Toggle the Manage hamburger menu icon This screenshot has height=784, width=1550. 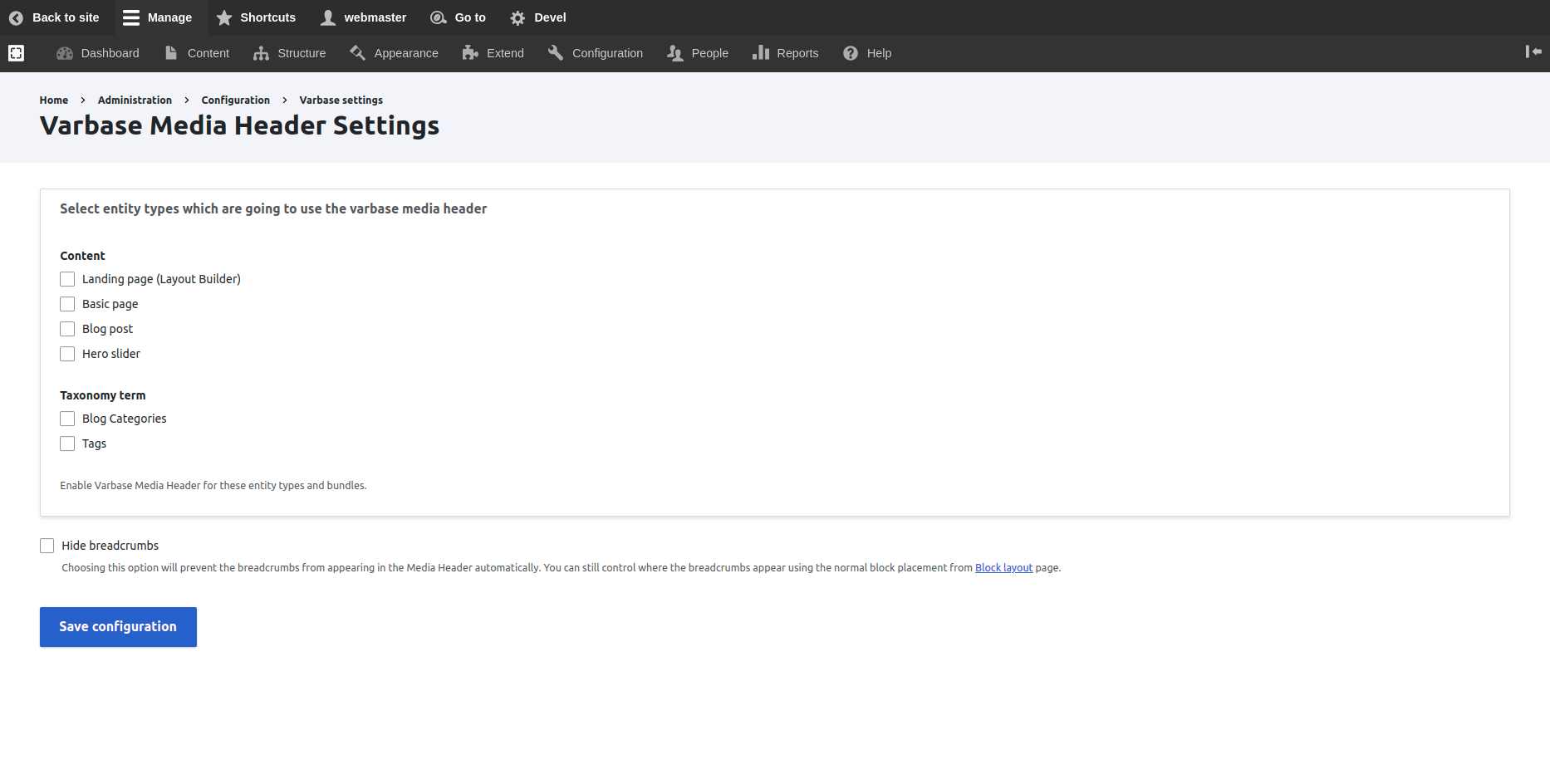click(131, 17)
